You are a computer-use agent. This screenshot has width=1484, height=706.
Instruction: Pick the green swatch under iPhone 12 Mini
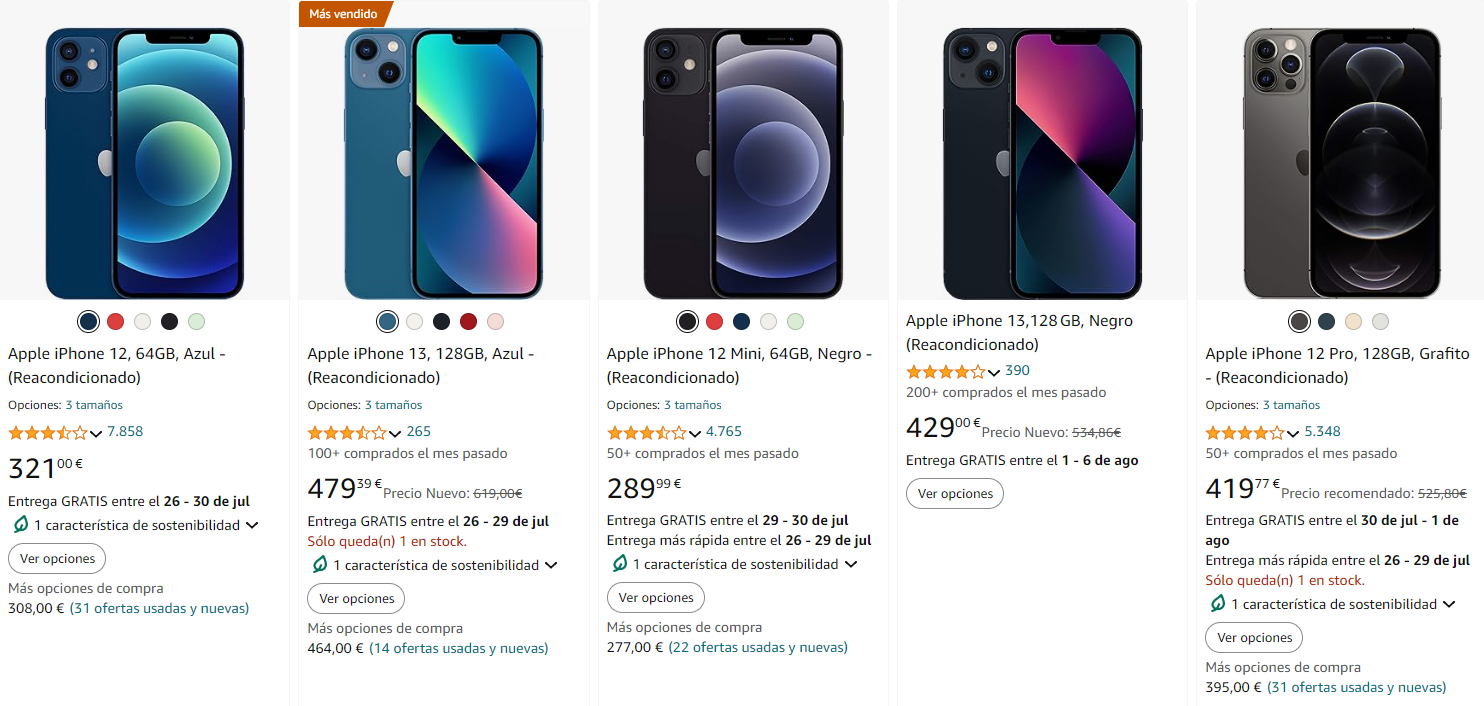795,321
